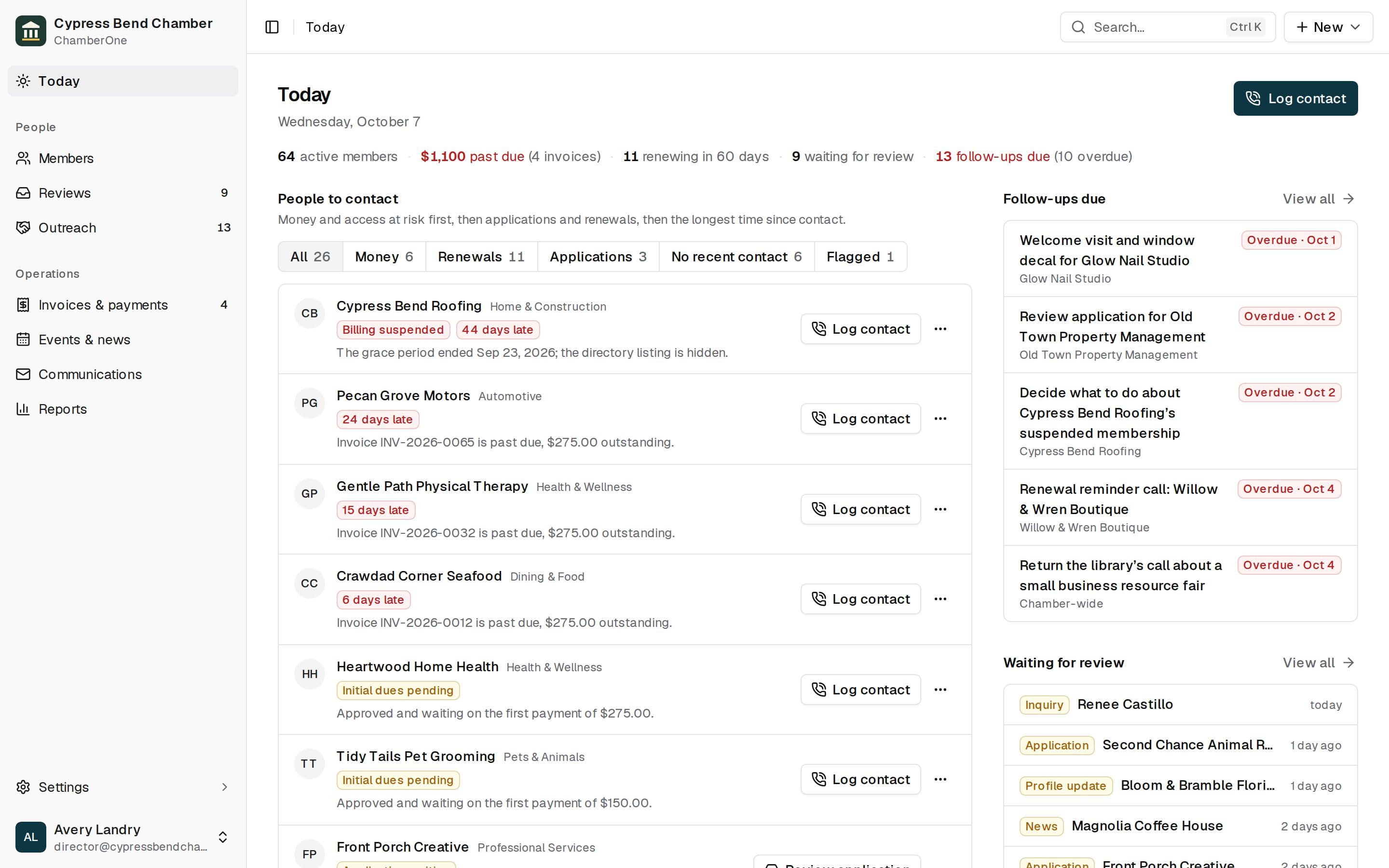View all follow-ups due
The width and height of the screenshot is (1389, 868).
pyautogui.click(x=1319, y=199)
